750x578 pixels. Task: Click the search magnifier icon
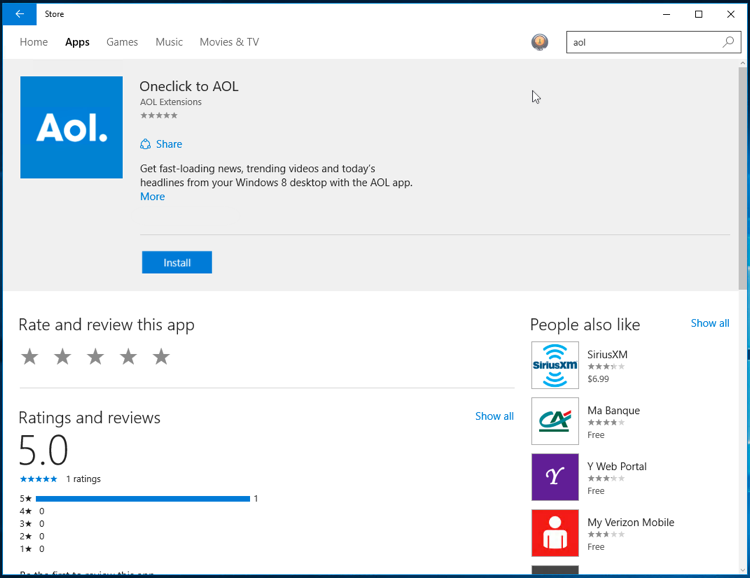[728, 42]
